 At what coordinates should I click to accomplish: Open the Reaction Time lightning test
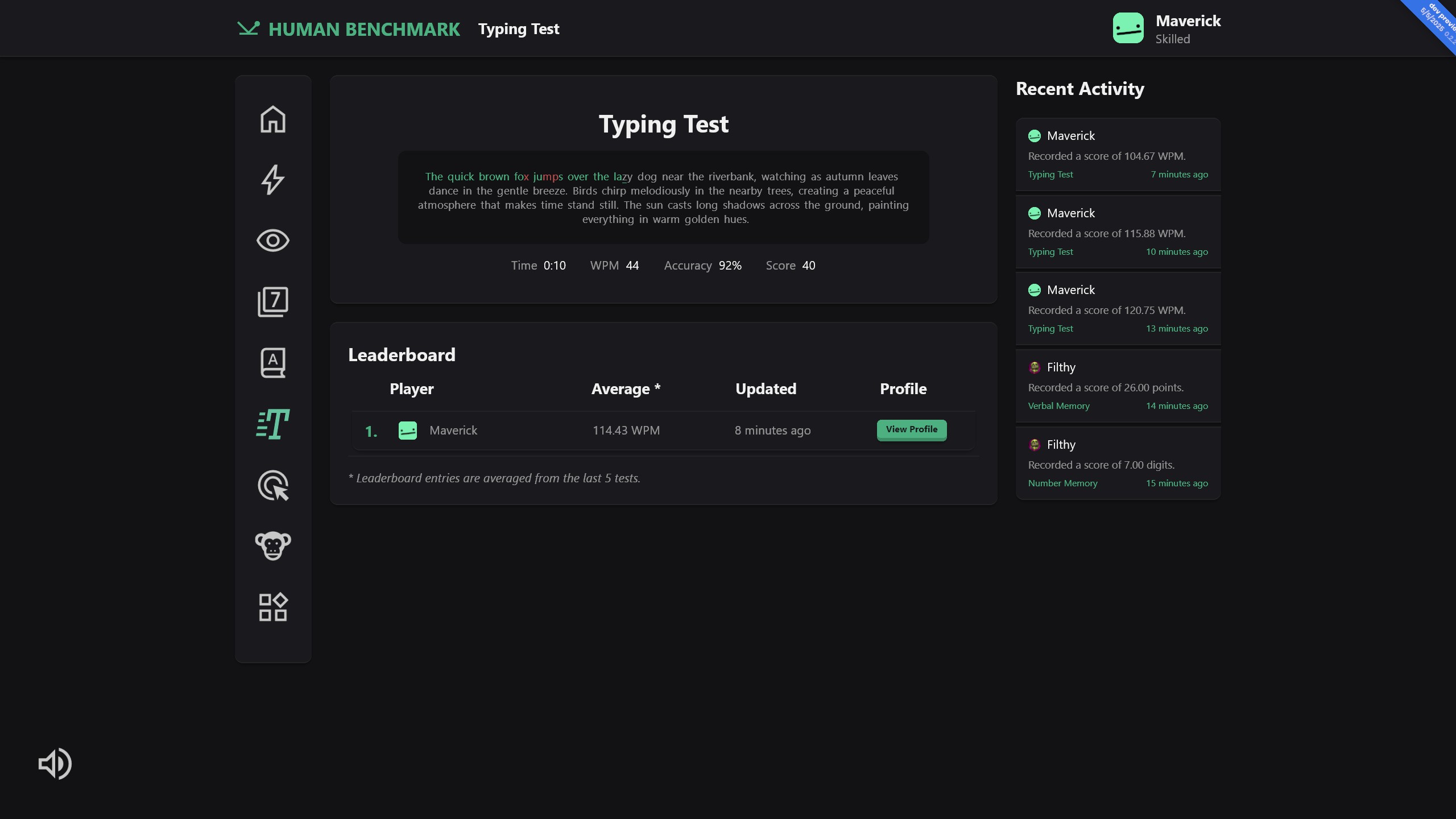pos(273,180)
